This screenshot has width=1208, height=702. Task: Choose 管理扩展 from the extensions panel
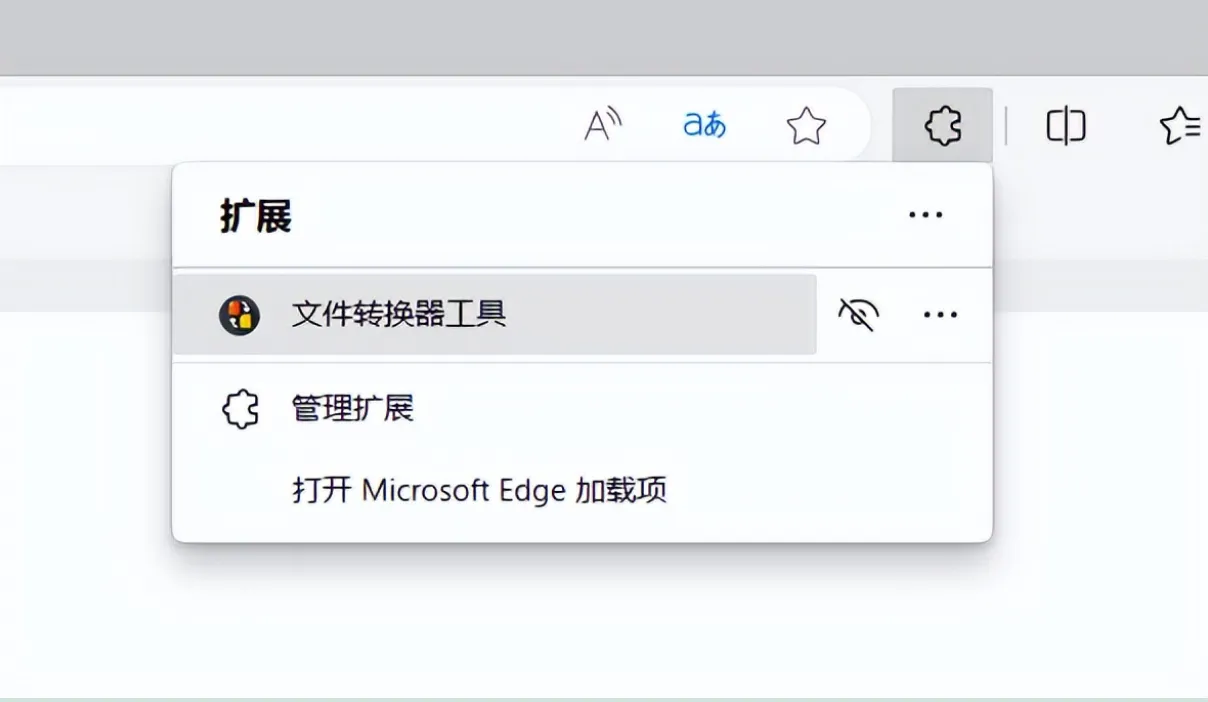click(x=353, y=409)
